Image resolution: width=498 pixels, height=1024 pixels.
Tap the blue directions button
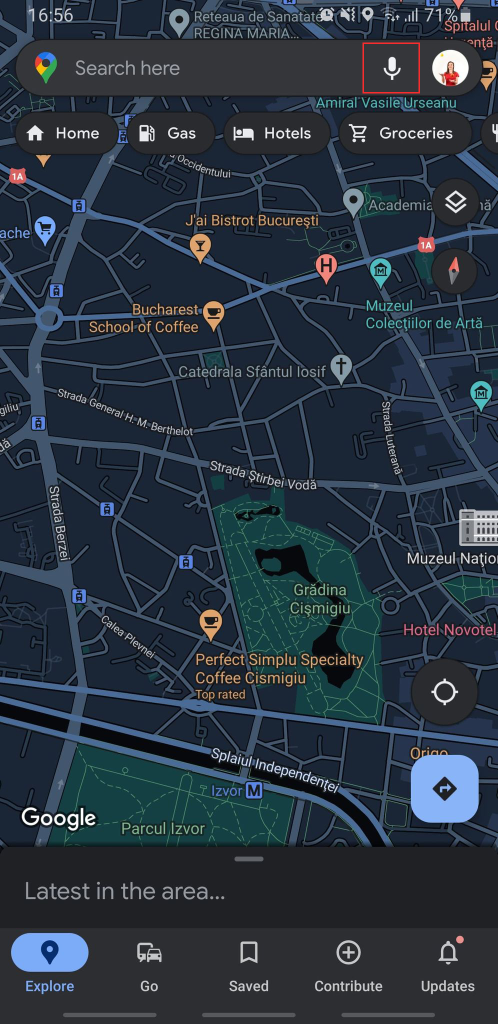(444, 788)
